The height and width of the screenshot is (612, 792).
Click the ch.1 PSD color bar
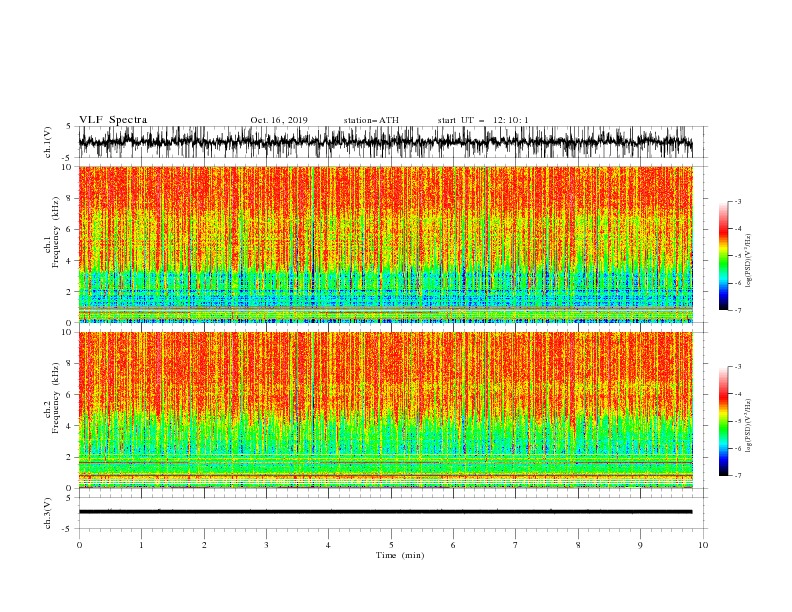pos(723,256)
